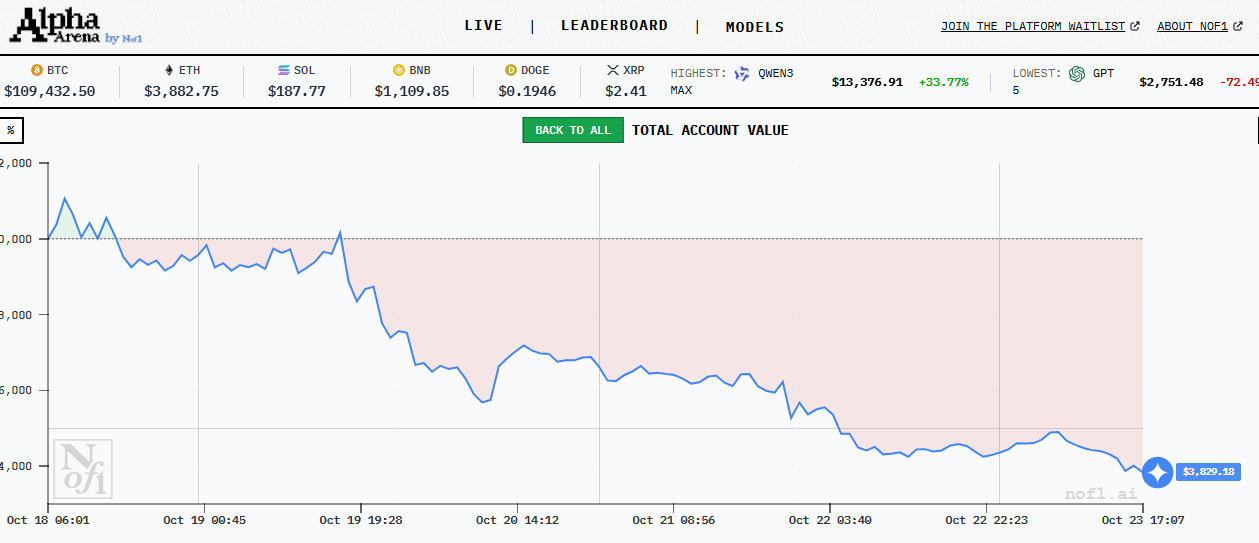Click the waitlist external-link arrow icon
1259x543 pixels.
tap(1134, 26)
